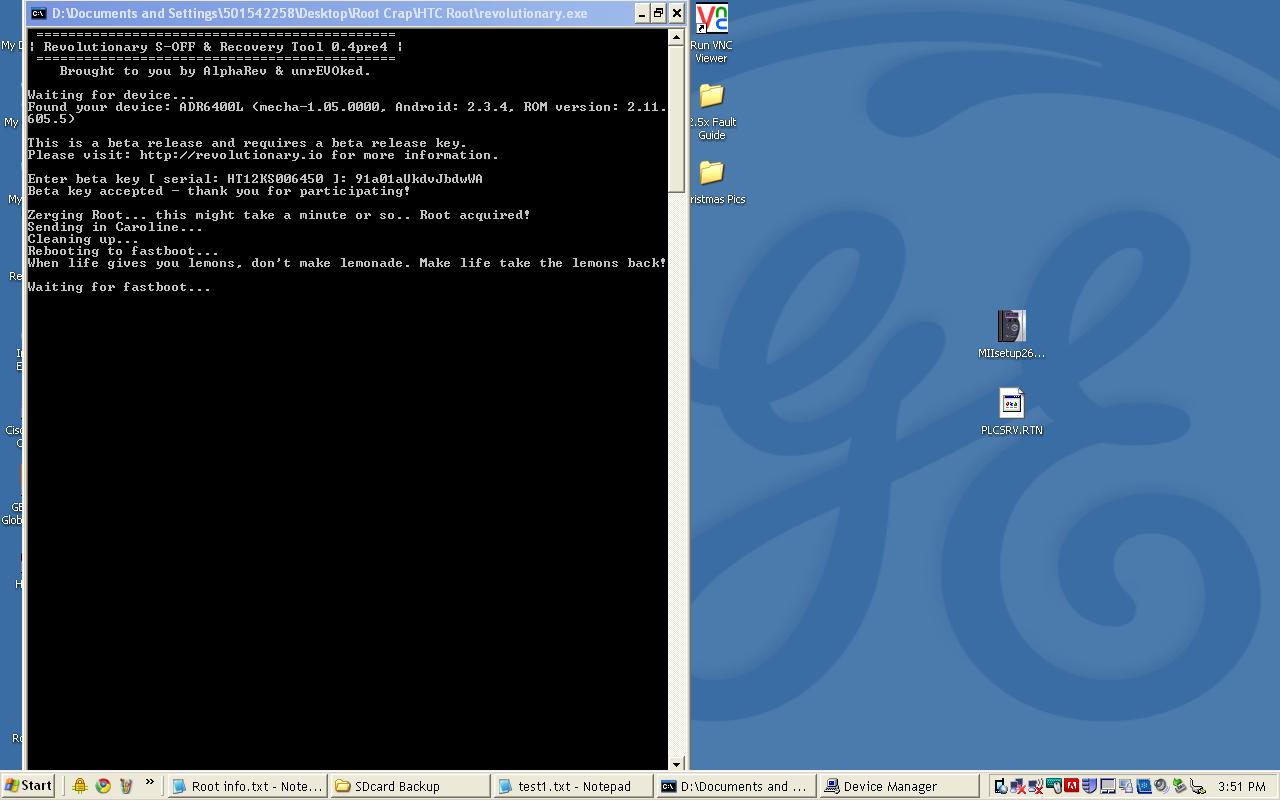Expand hidden Quick Launch items chevron
The width and height of the screenshot is (1280, 800).
(x=150, y=783)
